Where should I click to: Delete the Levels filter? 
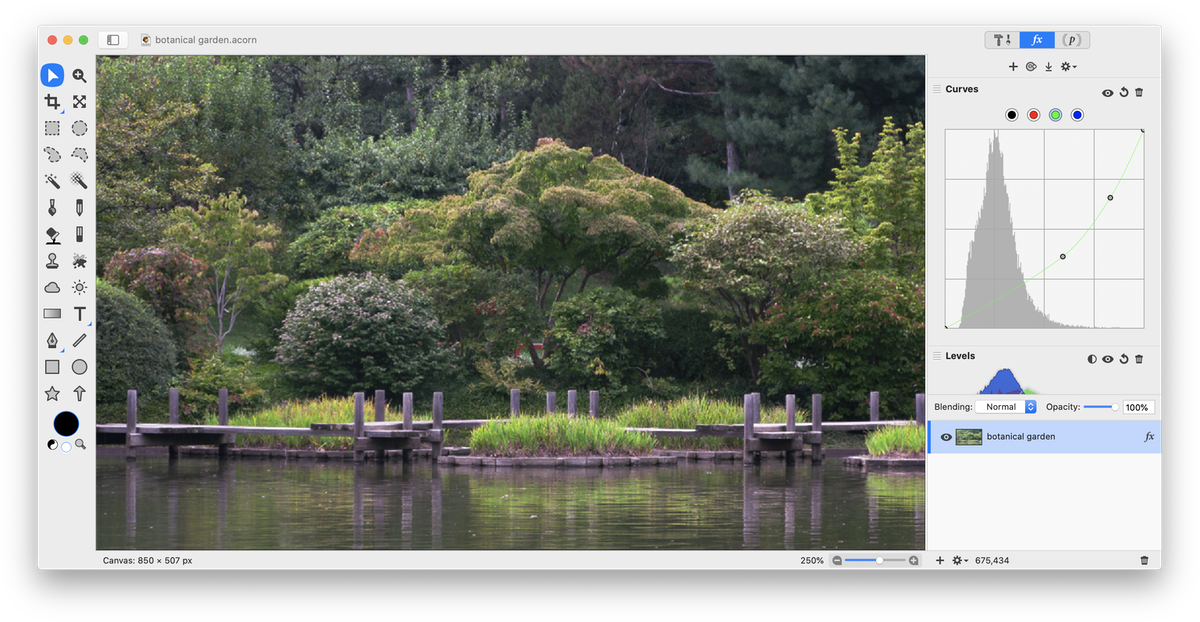pos(1139,359)
